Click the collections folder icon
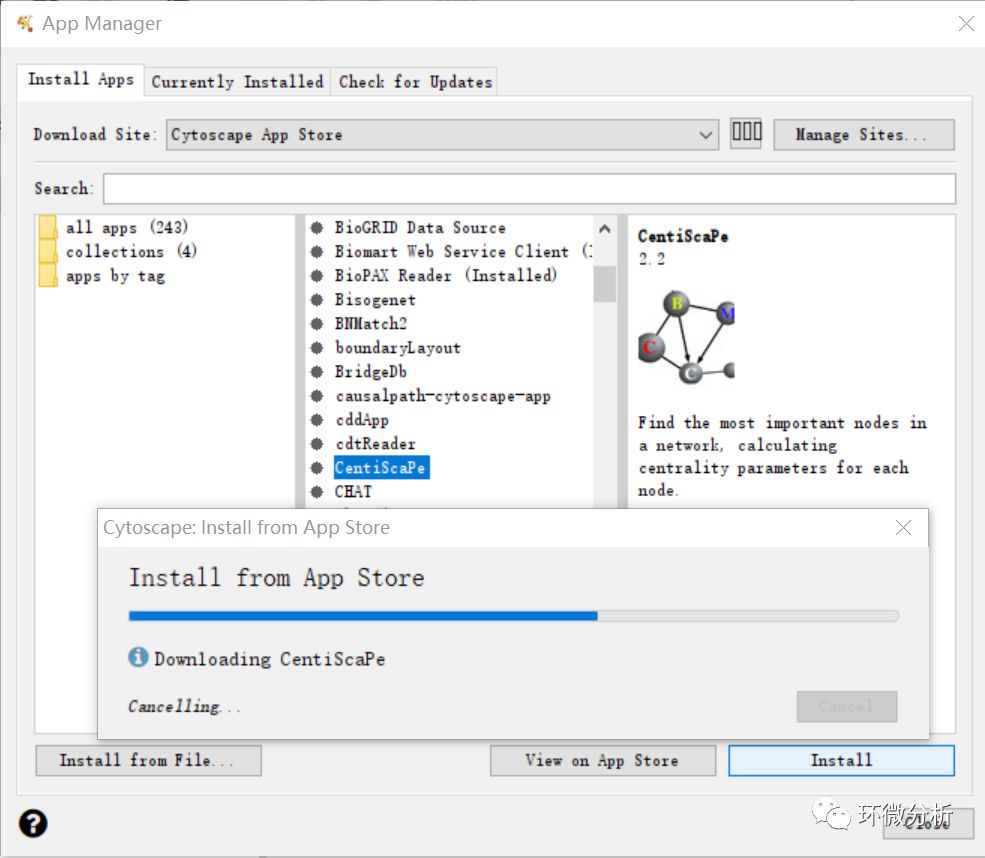Viewport: 985px width, 858px height. tap(48, 251)
